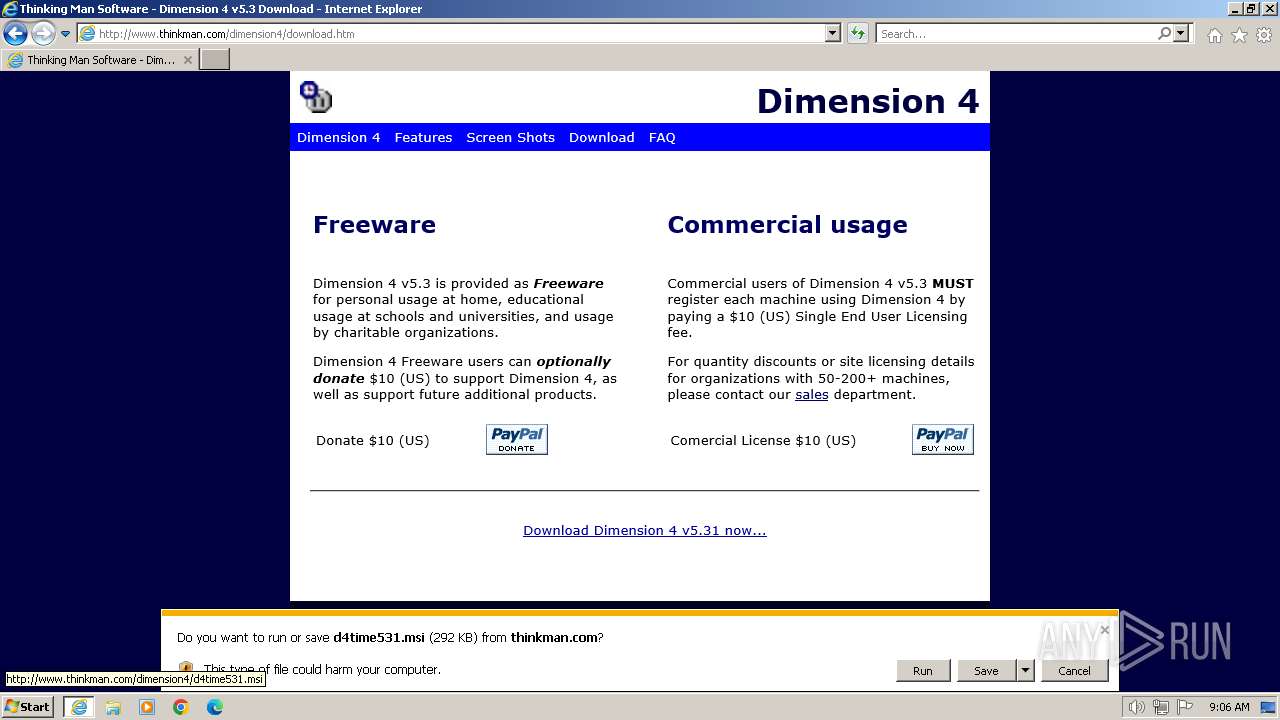
Task: Minimize the Internet Explorer window
Action: coord(1235,9)
